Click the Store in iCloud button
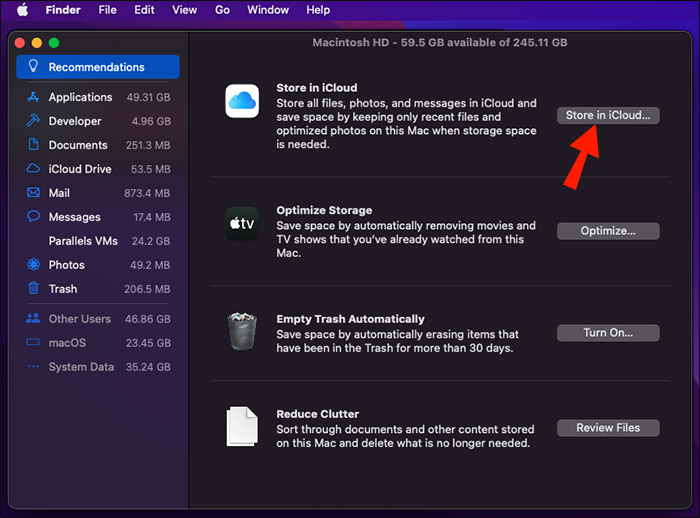 pyautogui.click(x=607, y=115)
